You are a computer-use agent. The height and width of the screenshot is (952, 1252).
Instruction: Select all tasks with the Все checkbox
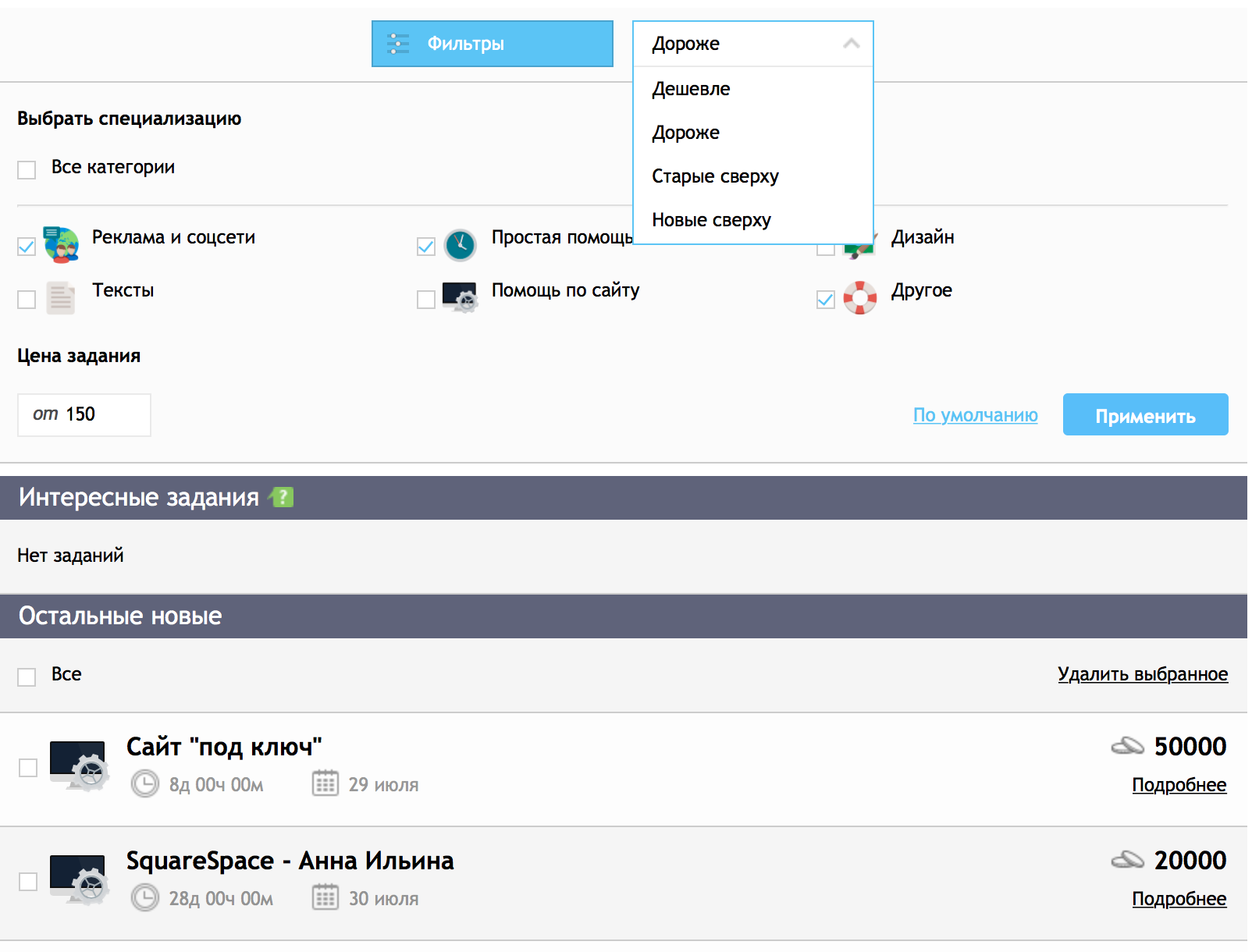pos(27,677)
